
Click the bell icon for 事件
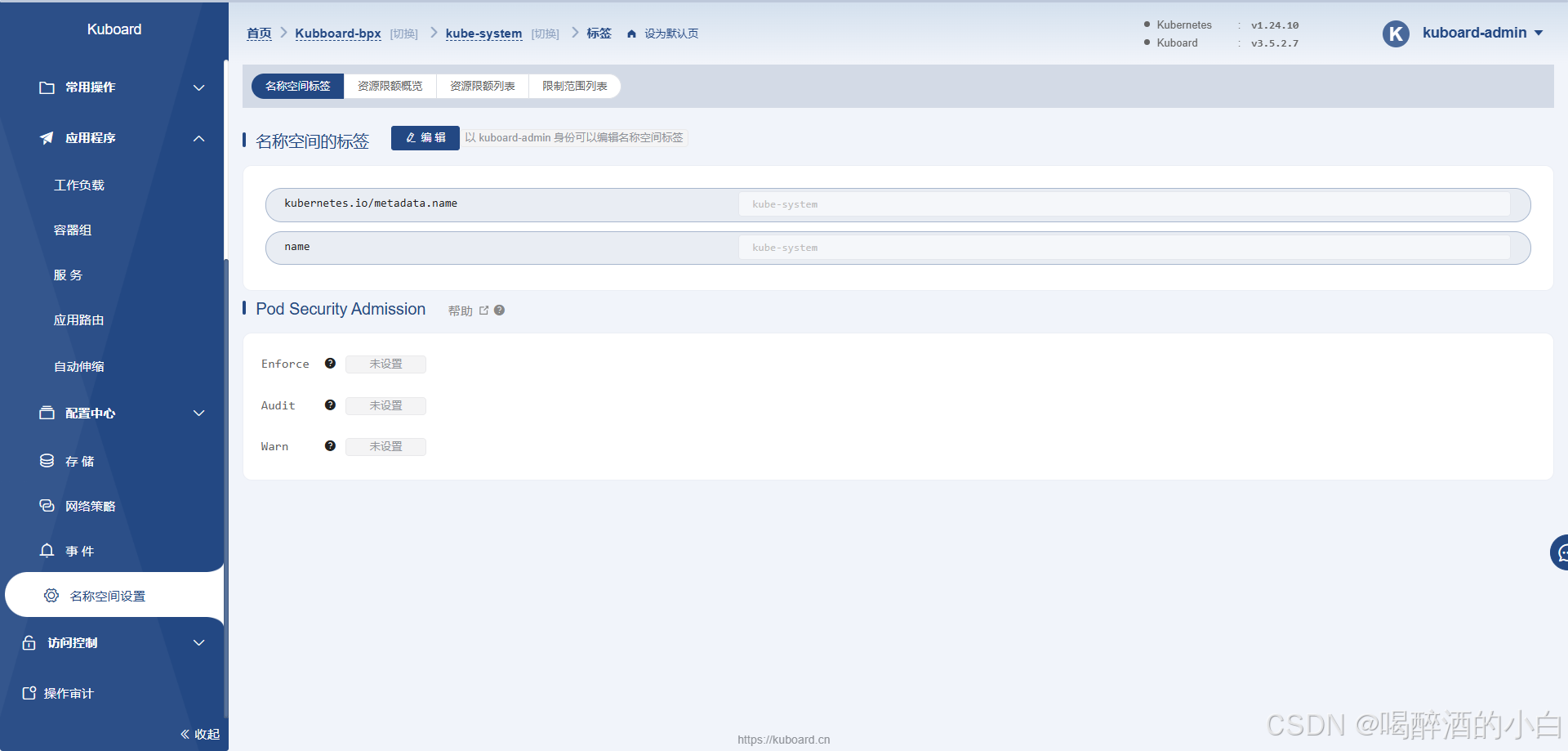[x=47, y=551]
